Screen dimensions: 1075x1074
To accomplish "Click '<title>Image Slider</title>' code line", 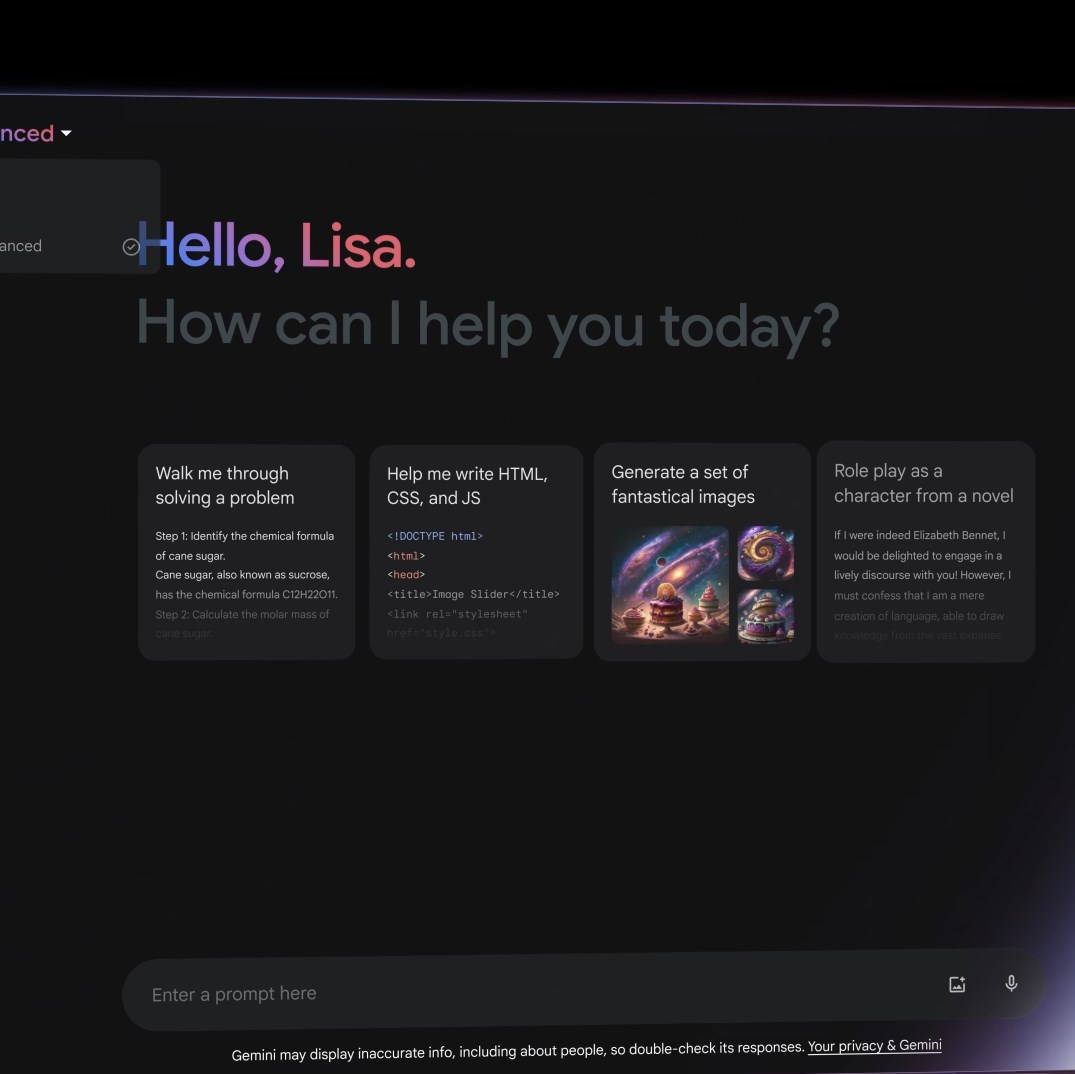I will point(473,594).
